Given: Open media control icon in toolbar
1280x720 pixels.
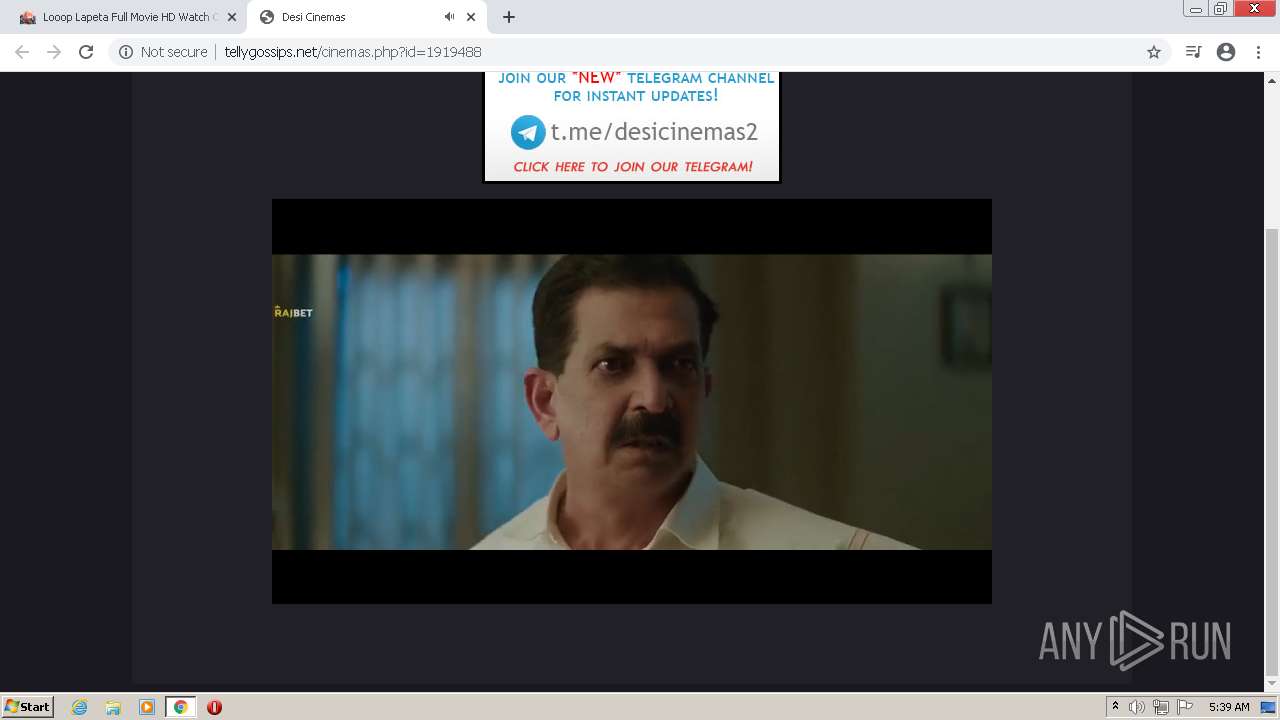Looking at the screenshot, I should 1193,52.
